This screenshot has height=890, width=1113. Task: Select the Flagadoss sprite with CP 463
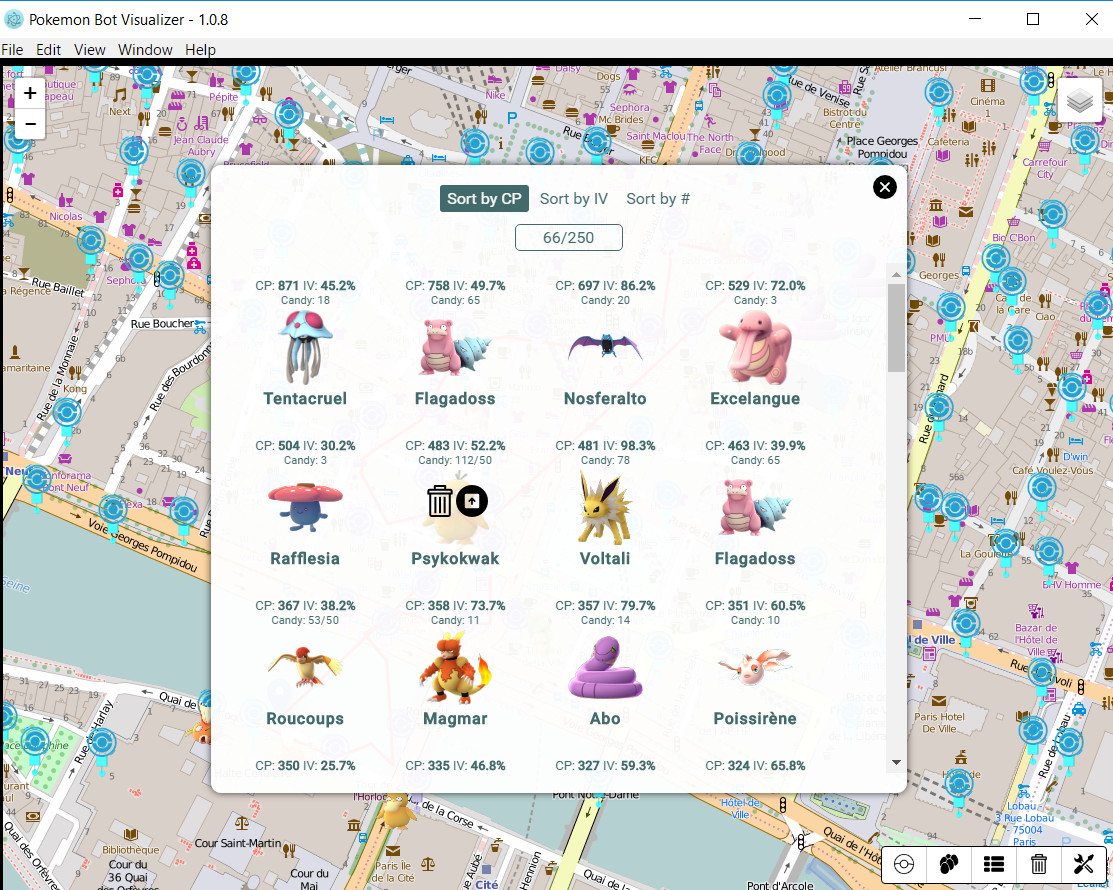pyautogui.click(x=755, y=507)
